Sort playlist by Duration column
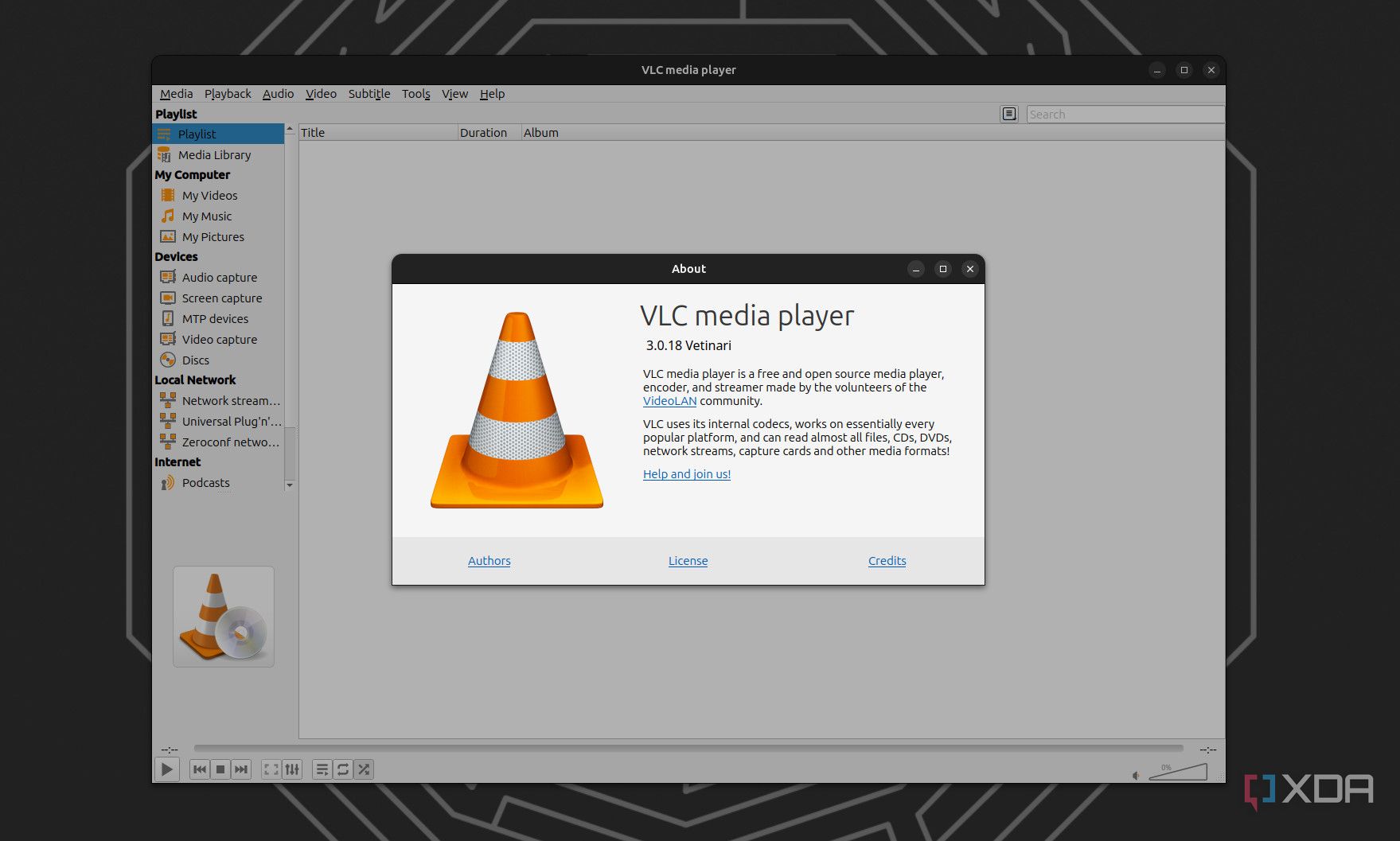The width and height of the screenshot is (1400, 841). click(486, 132)
